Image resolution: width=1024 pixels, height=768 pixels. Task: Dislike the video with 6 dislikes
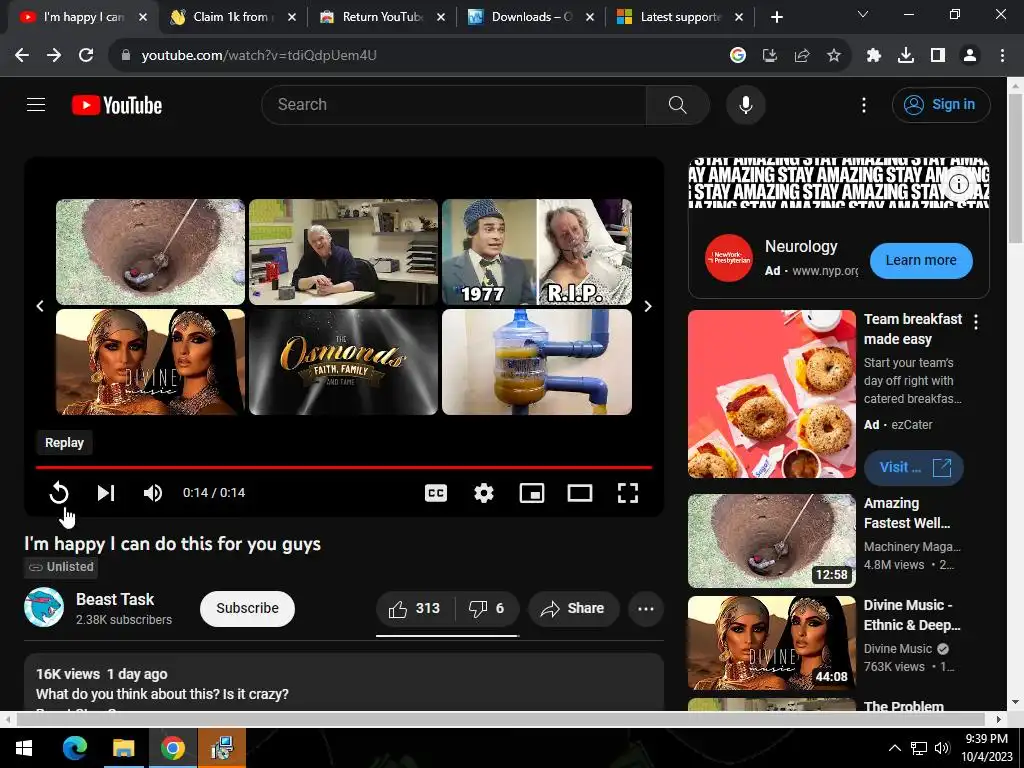point(487,609)
